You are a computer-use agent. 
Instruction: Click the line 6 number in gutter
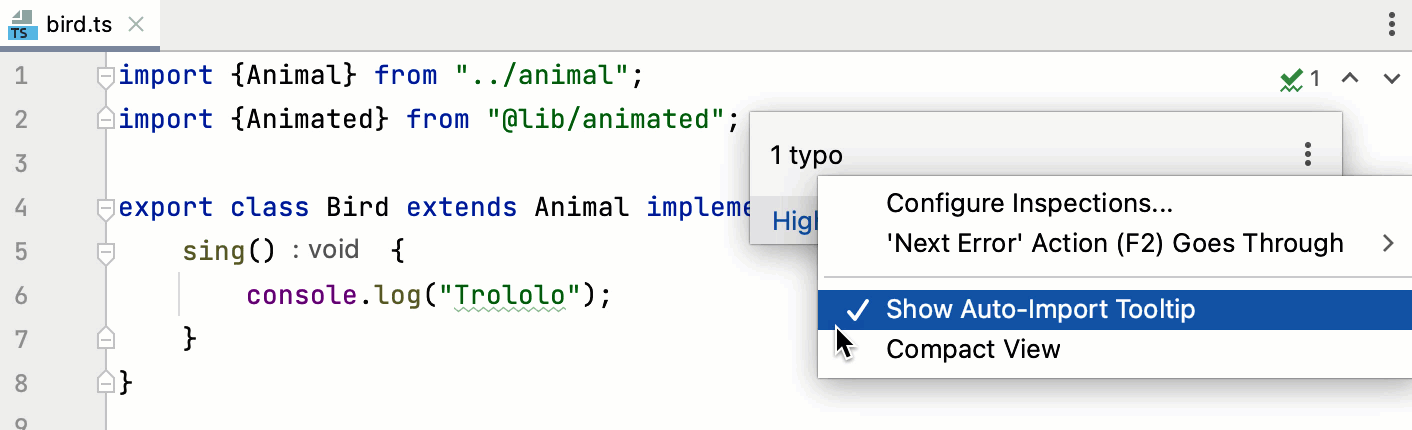21,295
